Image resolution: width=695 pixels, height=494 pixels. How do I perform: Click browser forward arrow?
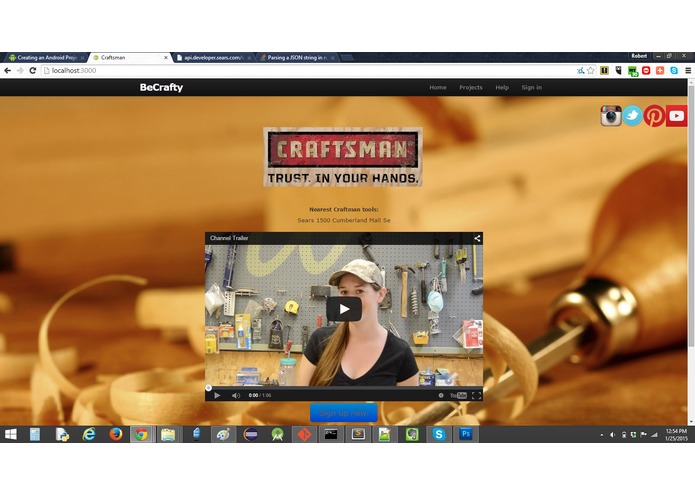pyautogui.click(x=20, y=70)
